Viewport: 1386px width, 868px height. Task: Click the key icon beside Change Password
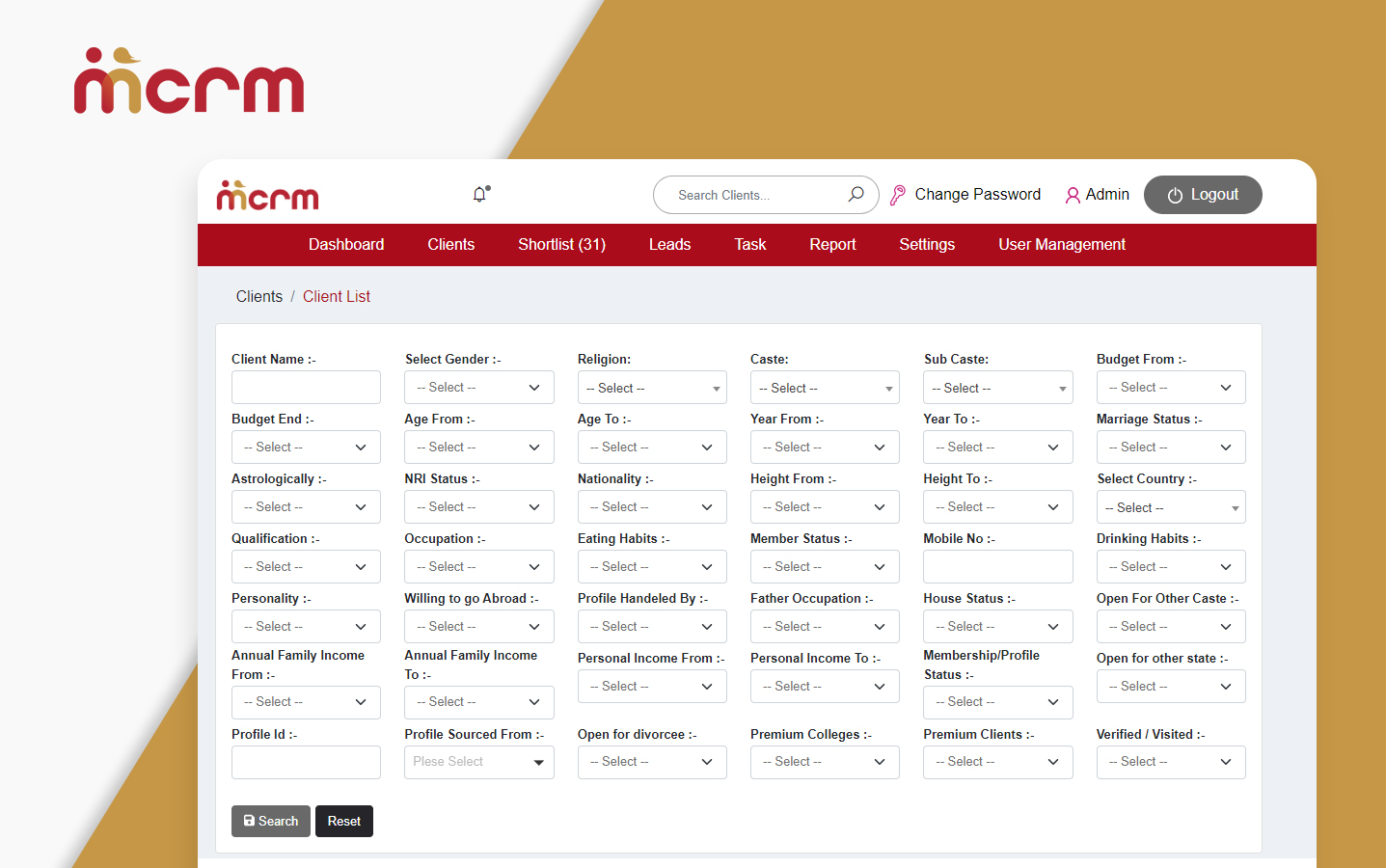[897, 195]
